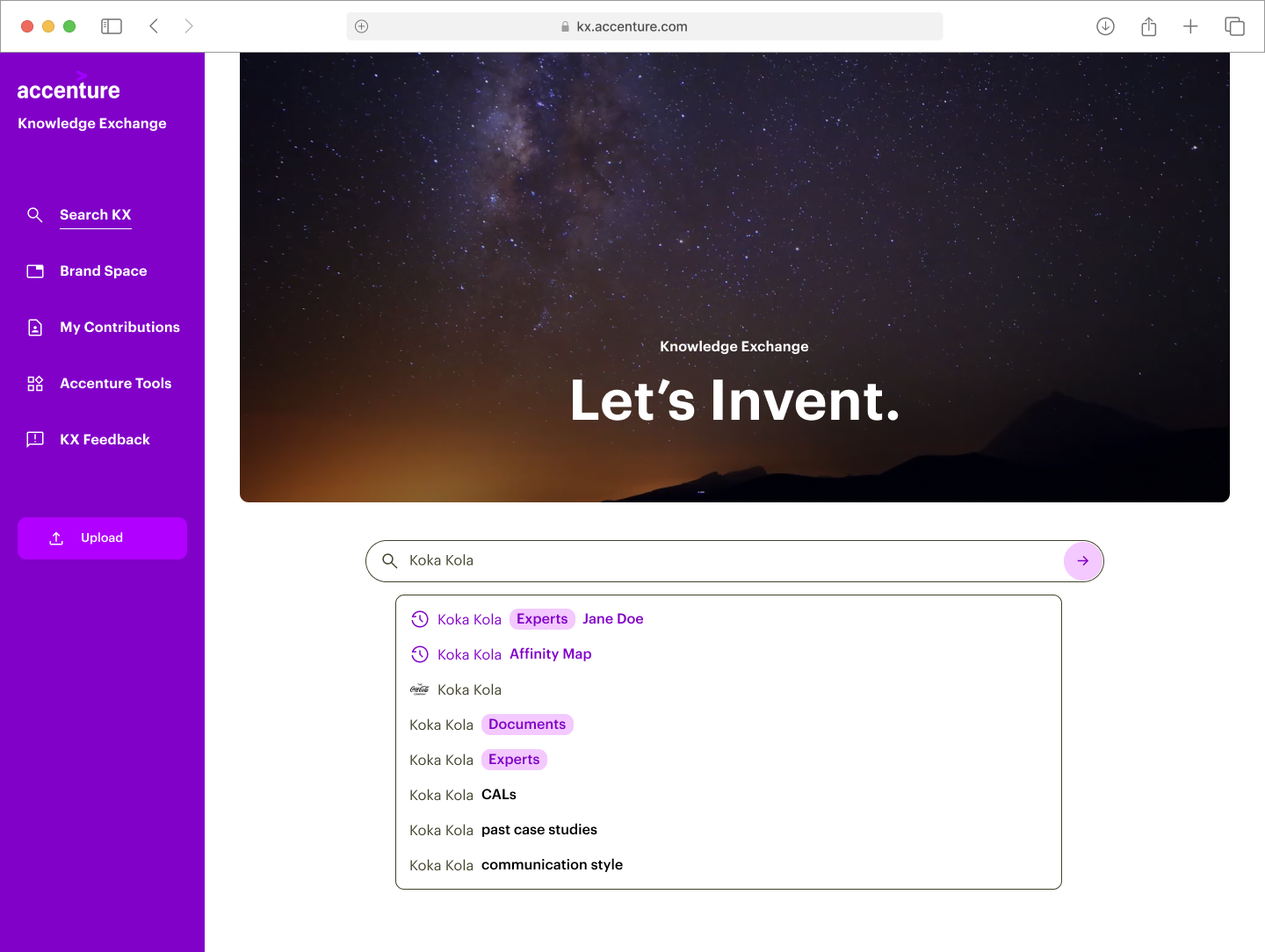The width and height of the screenshot is (1265, 952).
Task: Click the Brand Space icon in sidebar
Action: [35, 271]
